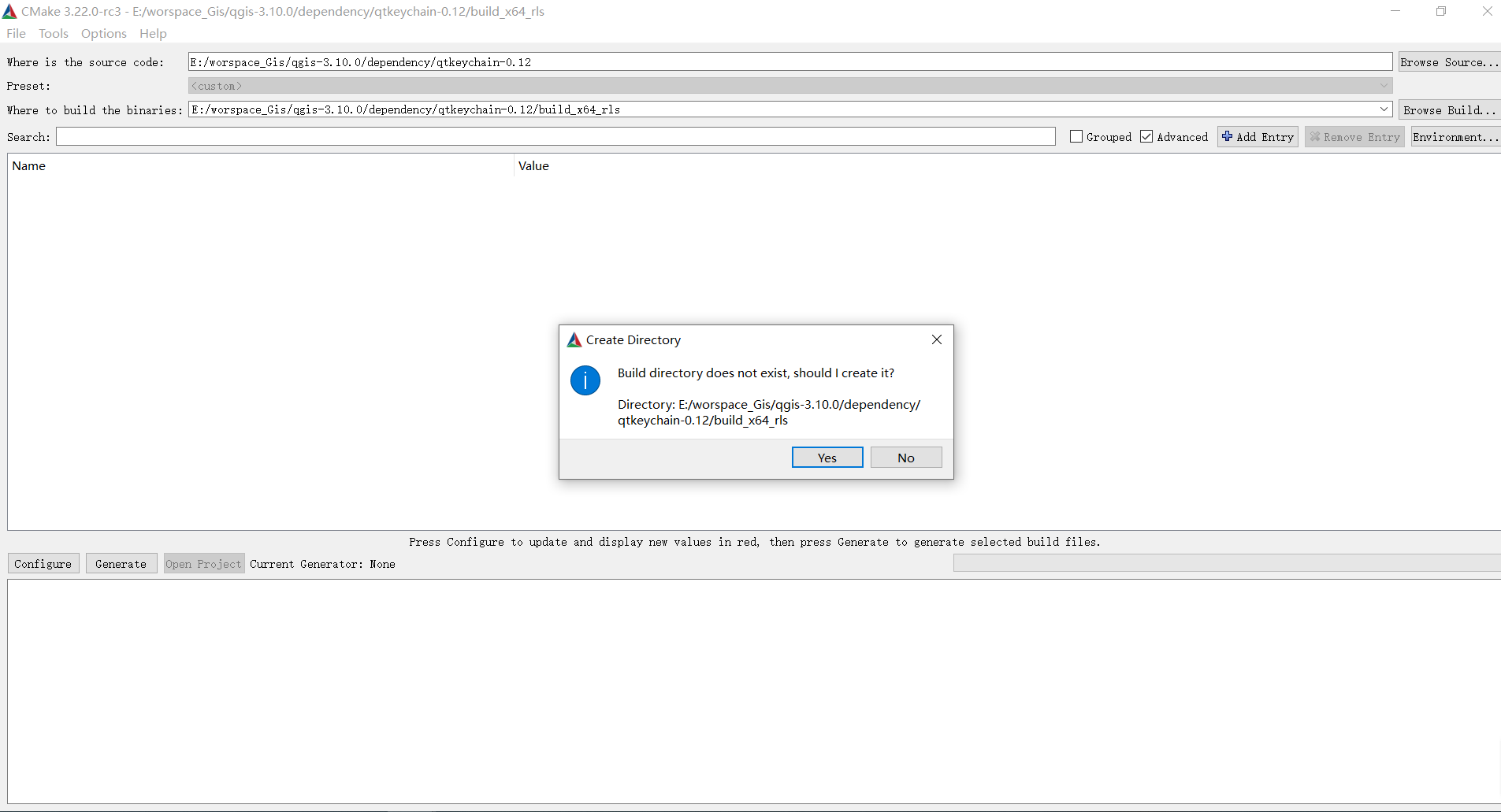Viewport: 1501px width, 812px height.
Task: Click 'Where to build the binaries:' label
Action: point(95,110)
